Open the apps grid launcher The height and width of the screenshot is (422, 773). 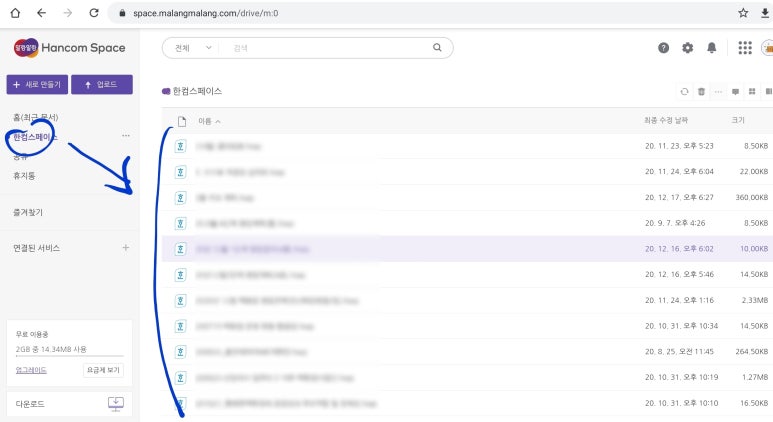tap(744, 48)
